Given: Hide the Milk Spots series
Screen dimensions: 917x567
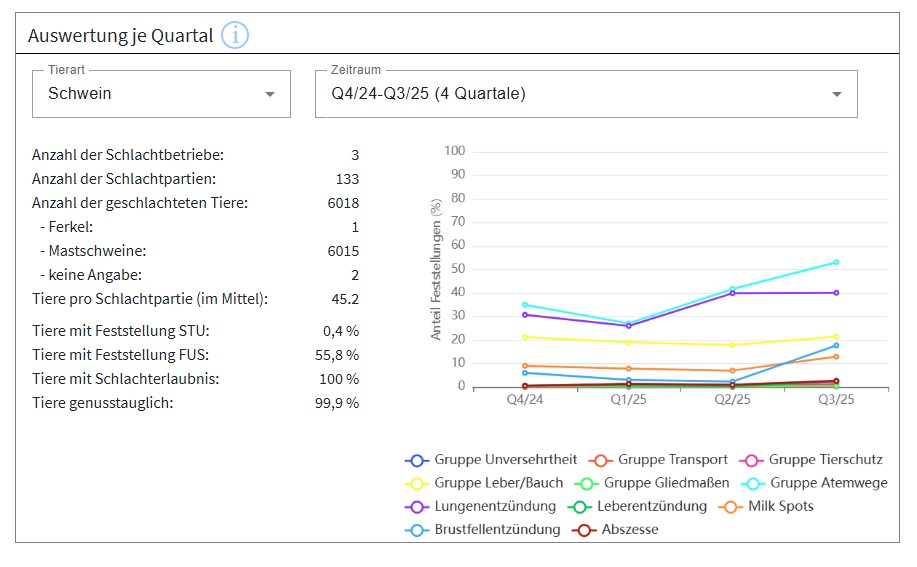Looking at the screenshot, I should tap(731, 506).
